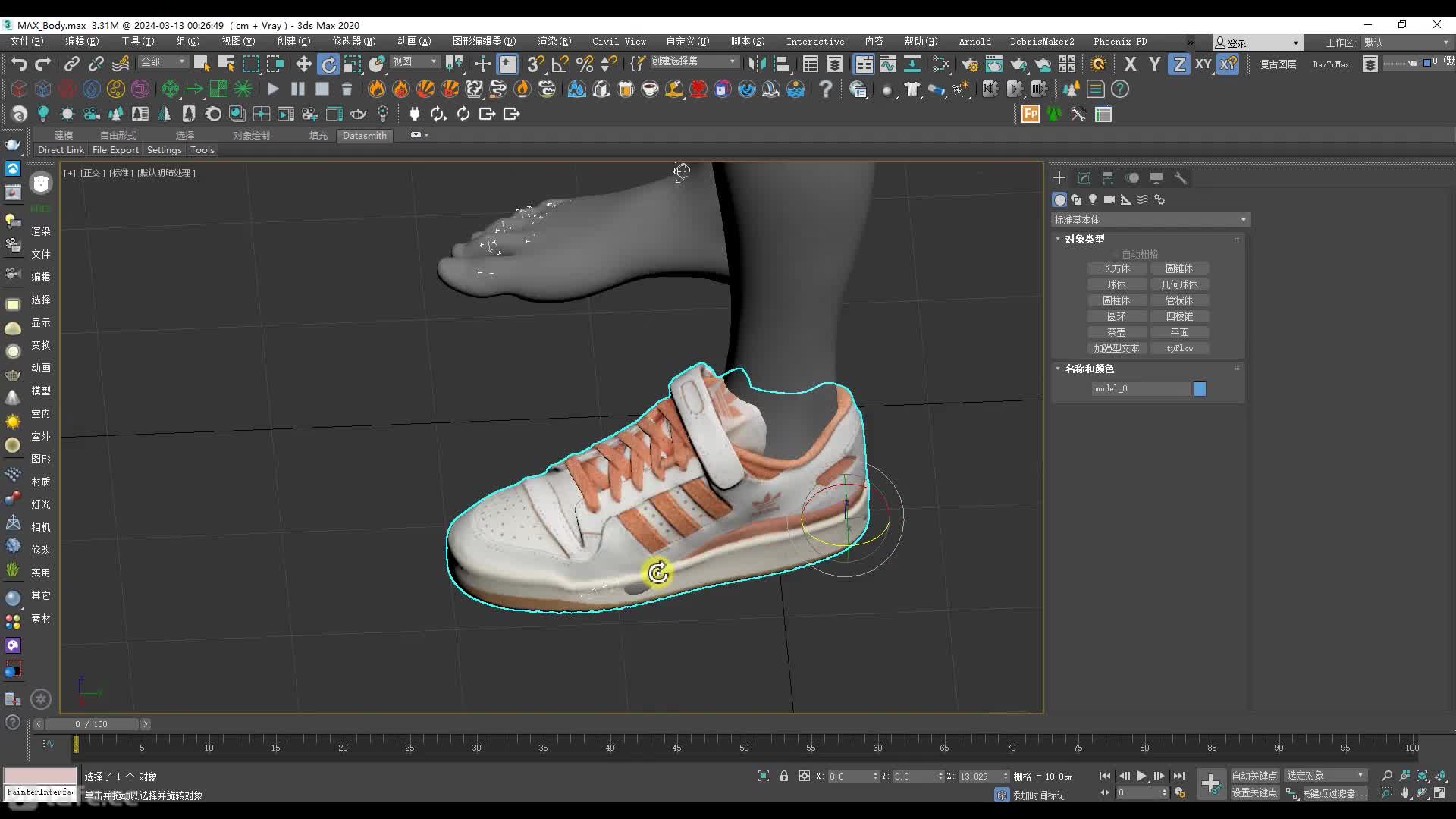Click the 自动关键点 auto key button
Viewport: 1456px width, 819px height.
pyautogui.click(x=1254, y=775)
